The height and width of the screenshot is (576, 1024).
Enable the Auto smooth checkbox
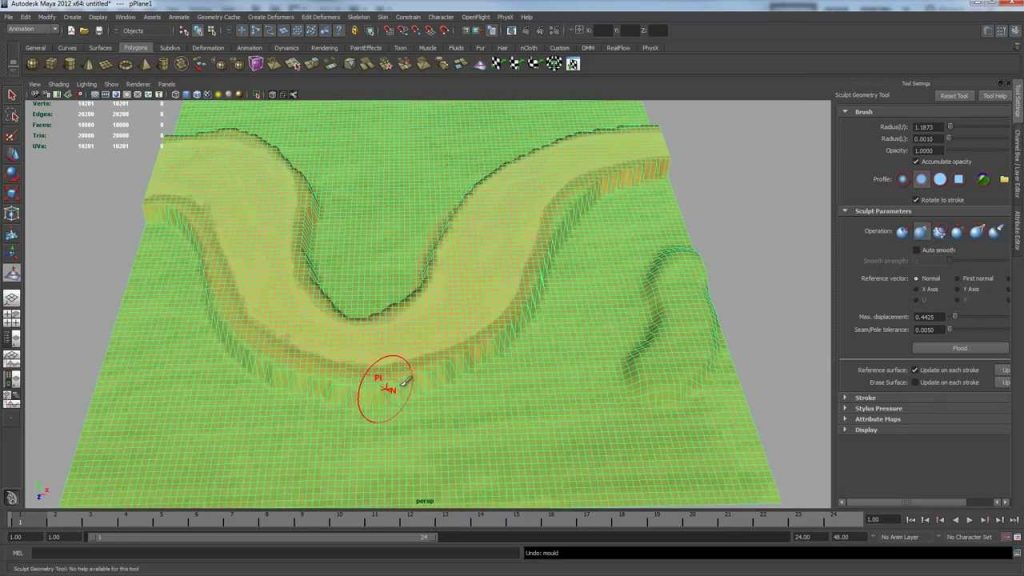coord(916,250)
